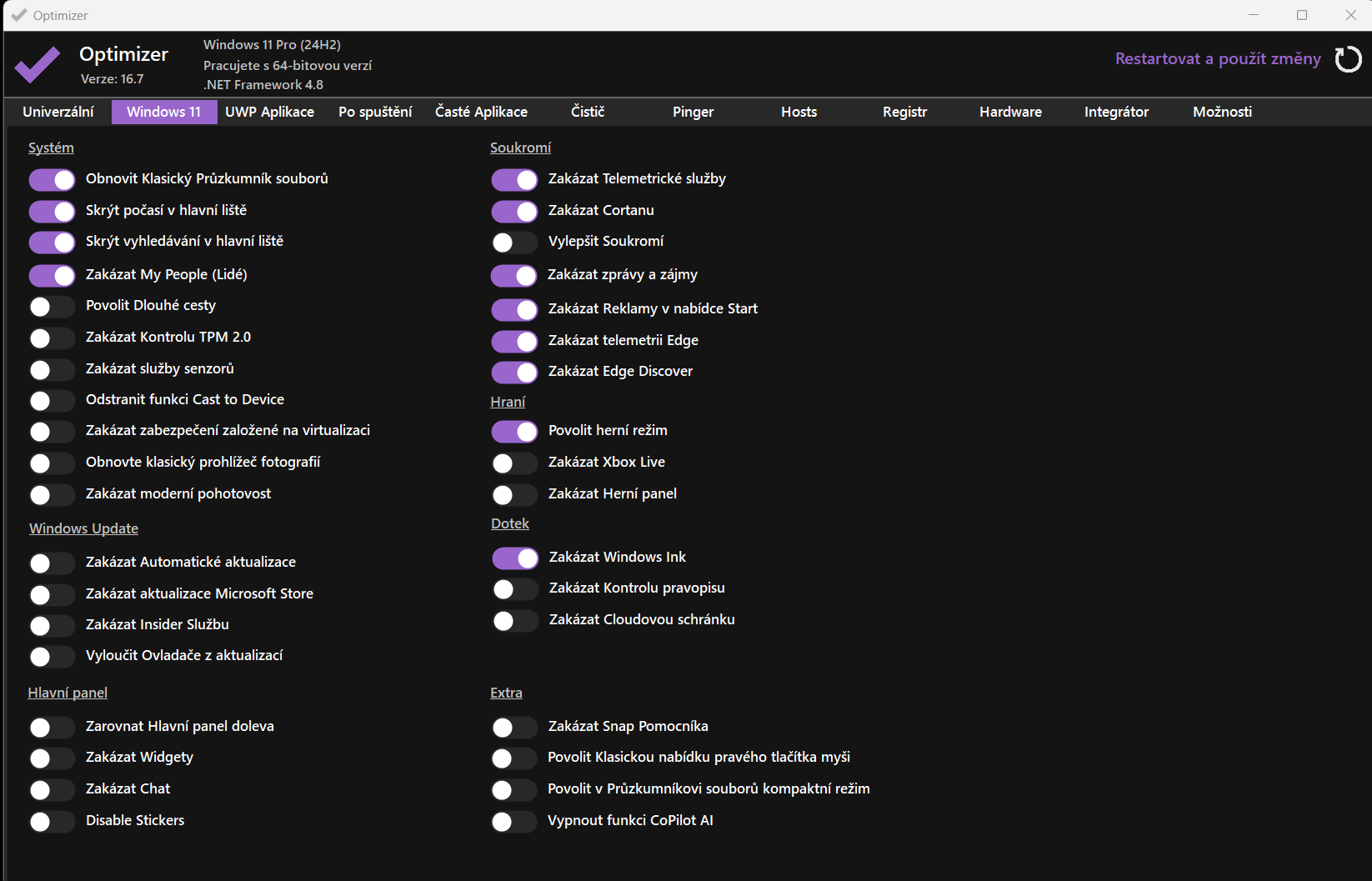Toggle off Obnovit Klasický Průzkumník souborů

[53, 179]
